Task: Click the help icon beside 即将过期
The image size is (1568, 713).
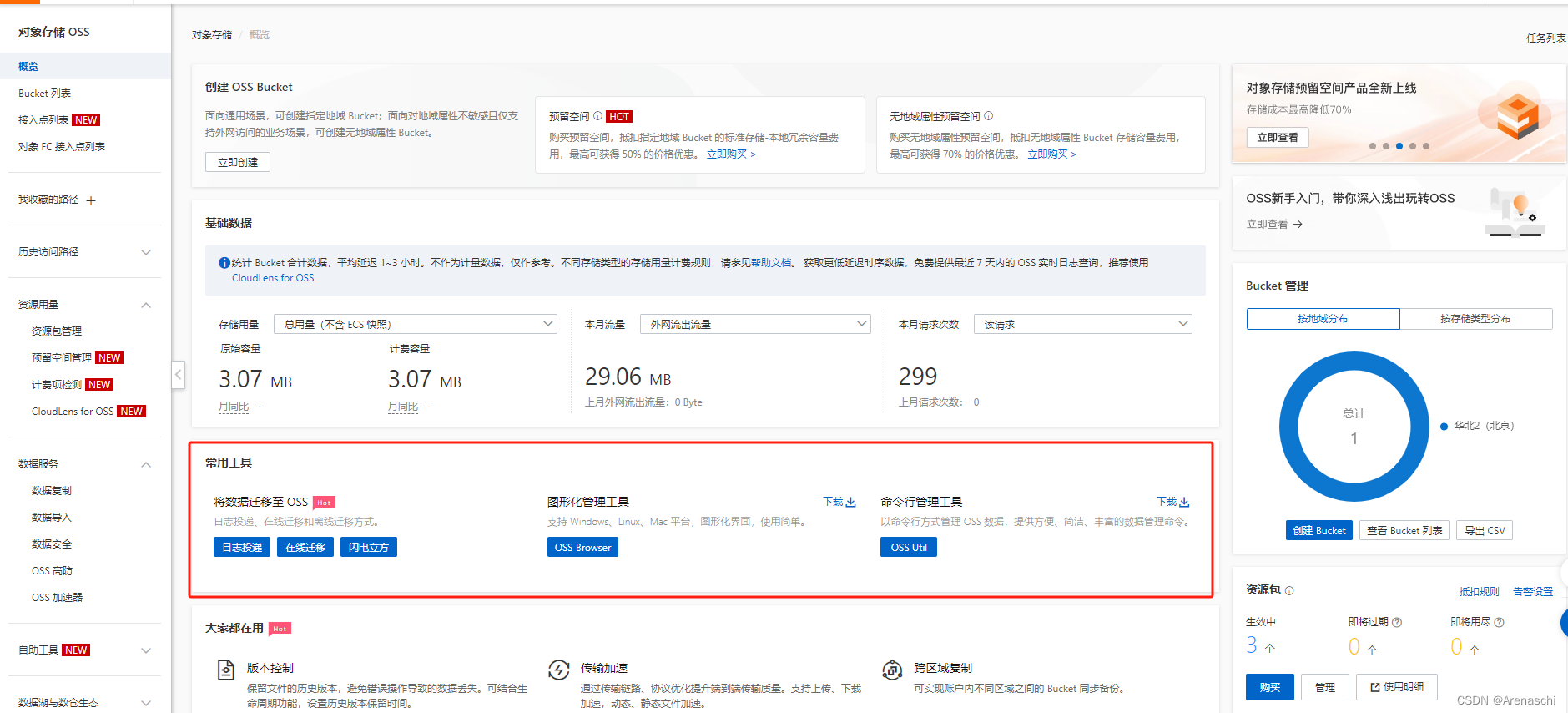Action: [x=1397, y=622]
